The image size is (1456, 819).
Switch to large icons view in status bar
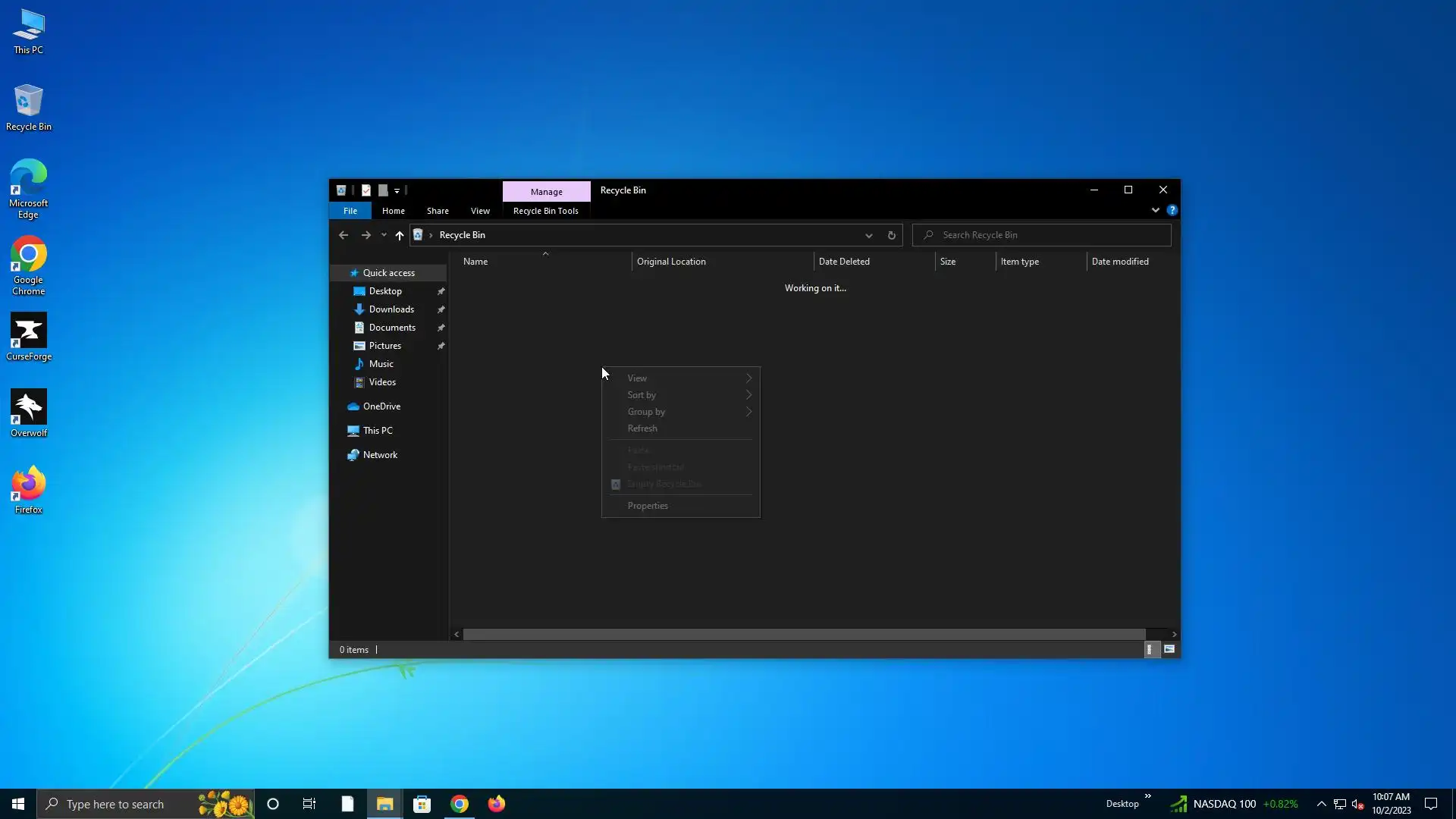click(x=1169, y=650)
